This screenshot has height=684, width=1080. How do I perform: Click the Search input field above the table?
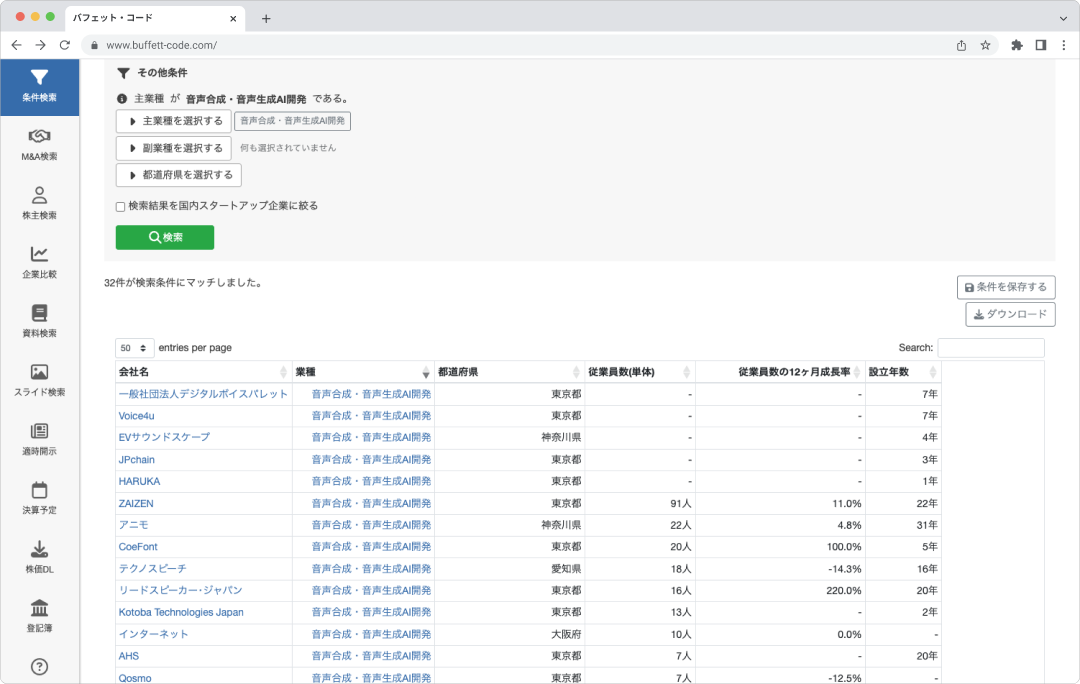coord(992,347)
